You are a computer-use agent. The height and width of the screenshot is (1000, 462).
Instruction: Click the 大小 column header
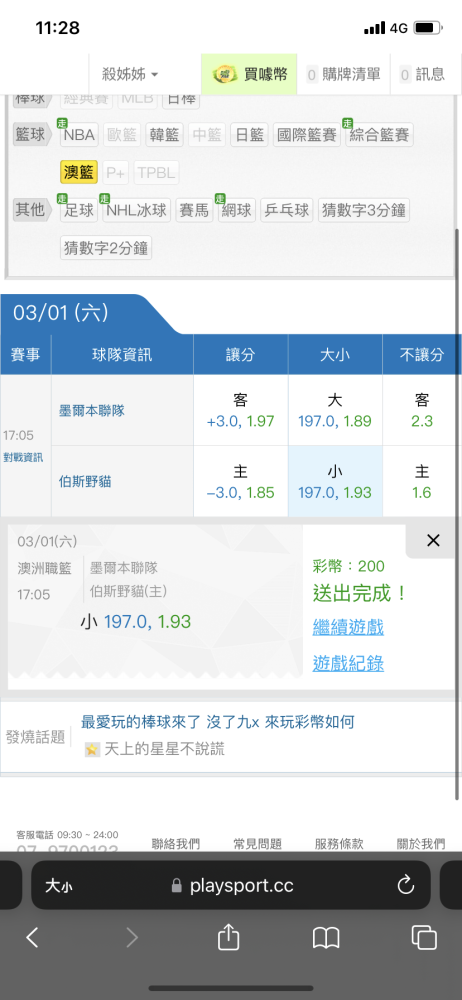335,355
